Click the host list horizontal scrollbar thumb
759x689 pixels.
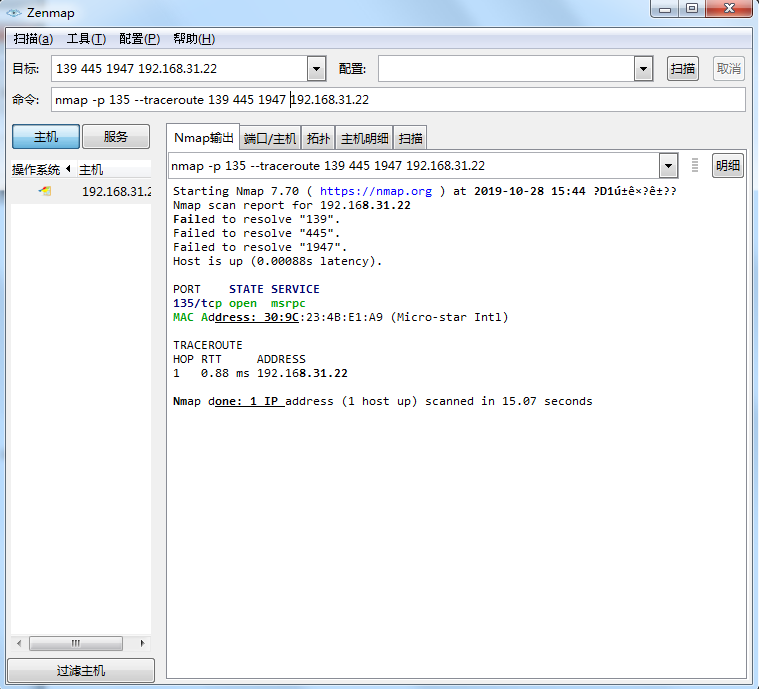(x=76, y=643)
